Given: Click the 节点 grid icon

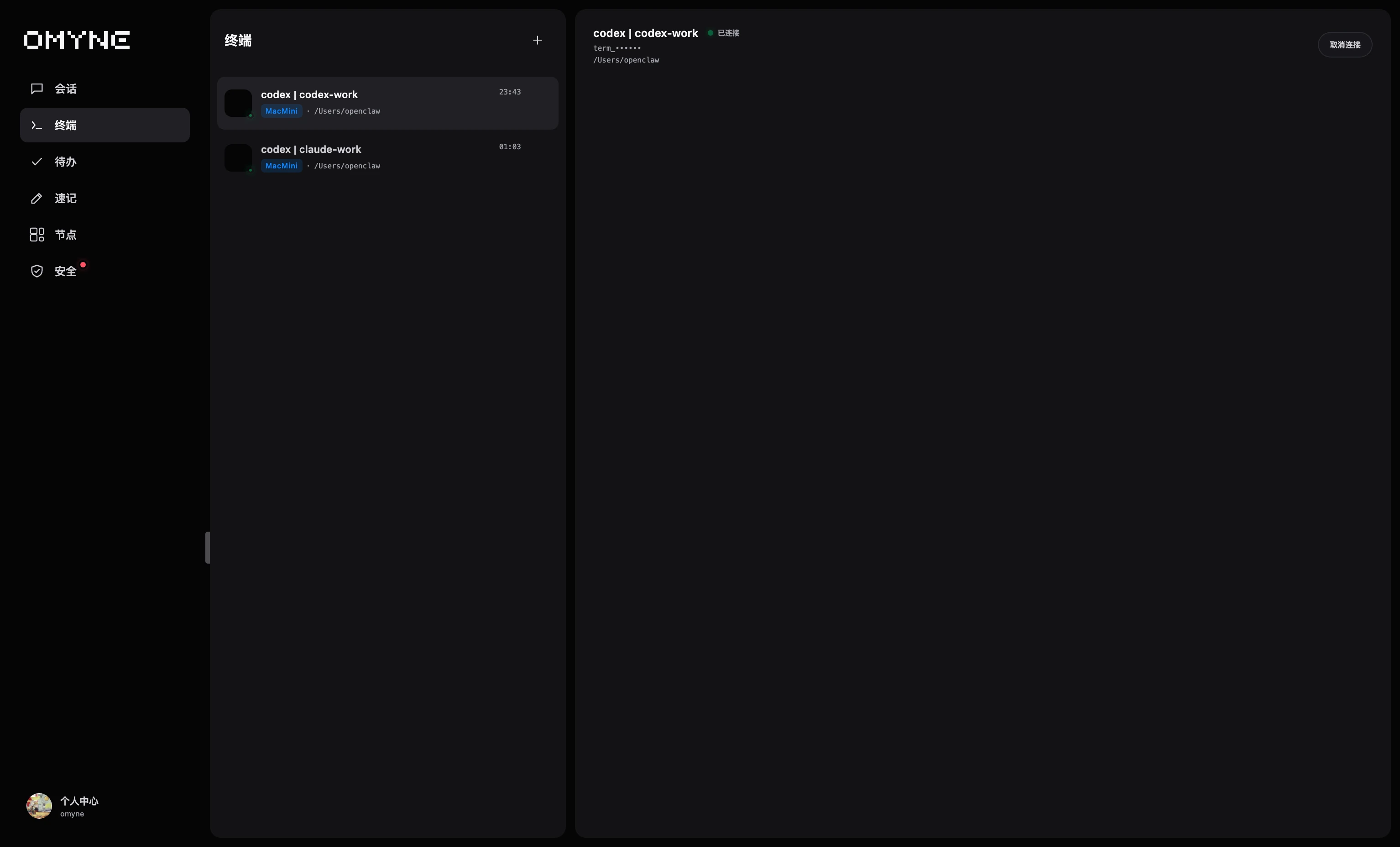Looking at the screenshot, I should coord(37,235).
